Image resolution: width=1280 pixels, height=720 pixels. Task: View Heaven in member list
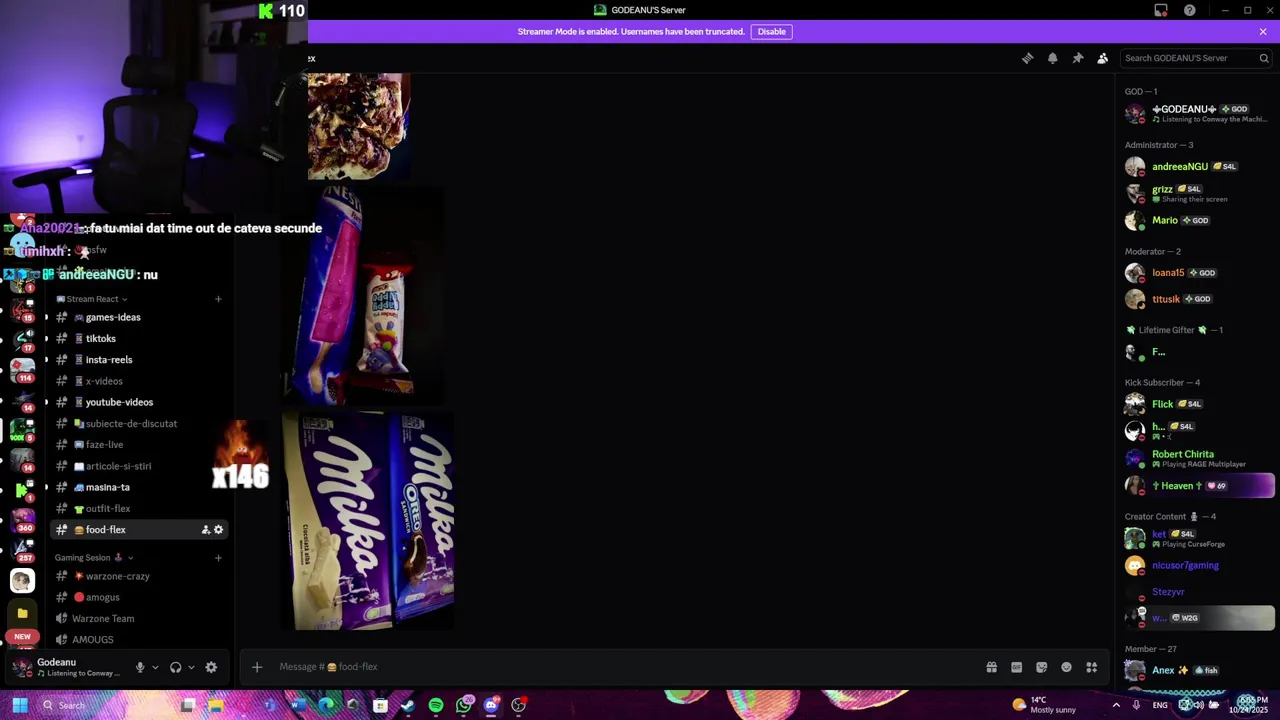pos(1198,486)
